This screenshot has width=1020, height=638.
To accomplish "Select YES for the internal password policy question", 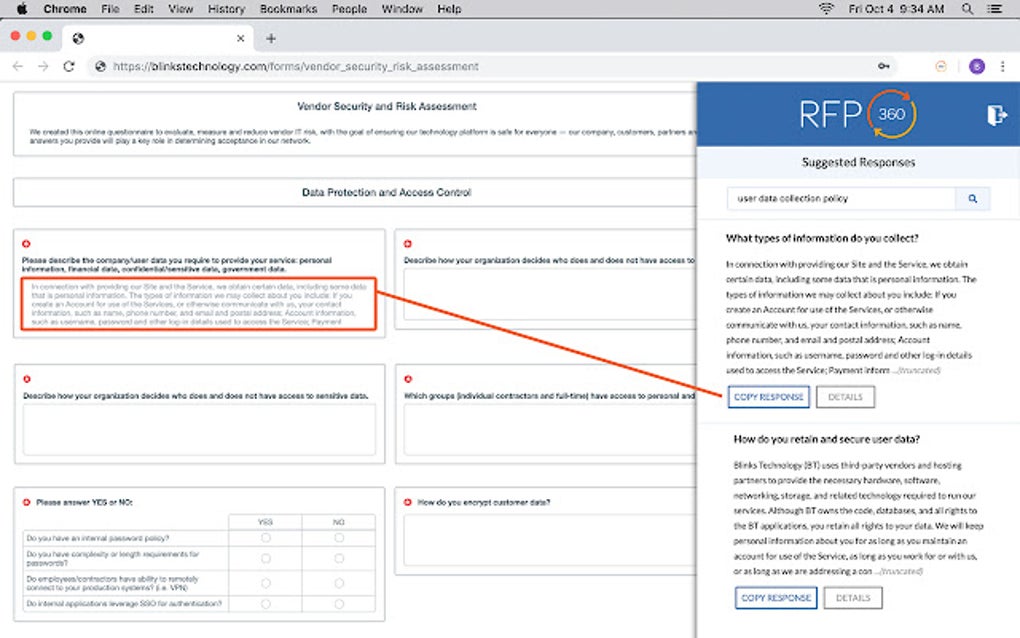I will tap(265, 539).
